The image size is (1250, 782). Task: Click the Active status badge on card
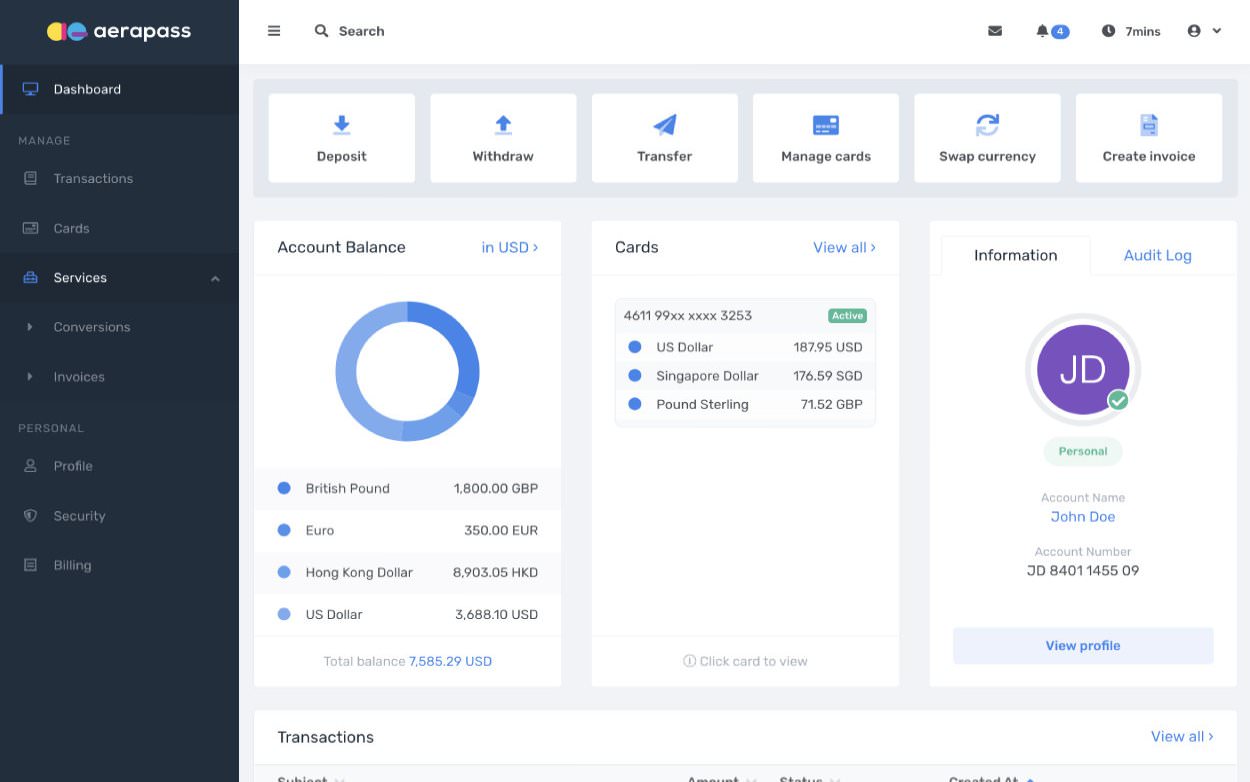(847, 315)
